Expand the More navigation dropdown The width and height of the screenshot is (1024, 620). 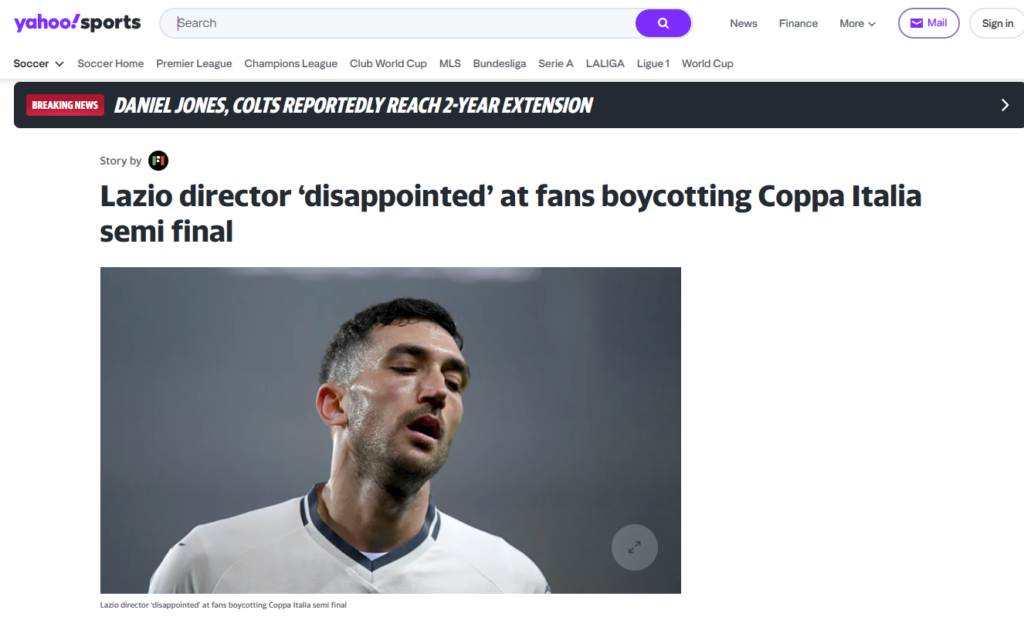pyautogui.click(x=857, y=24)
